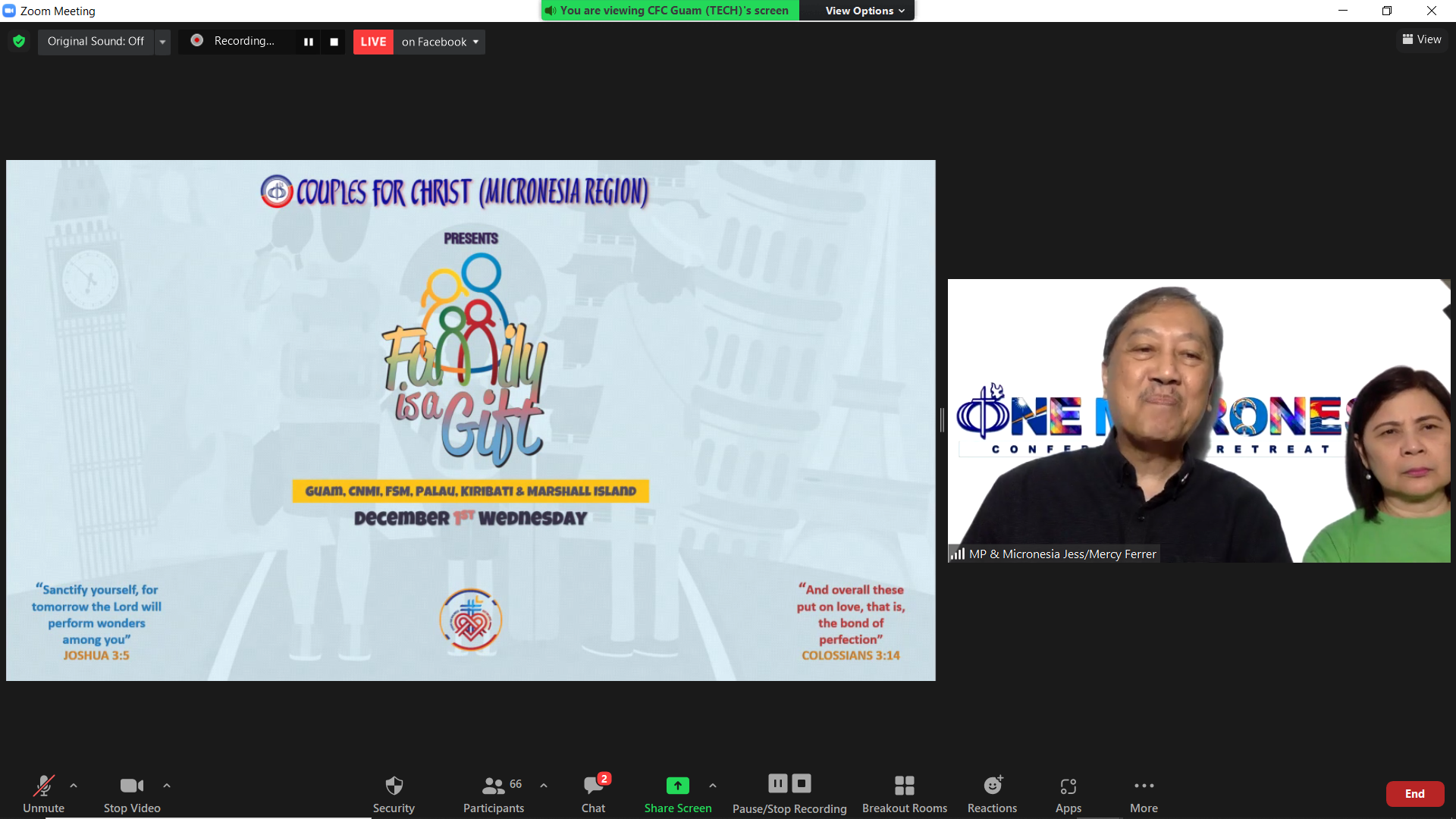1456x819 pixels.
Task: Click the Zoom Meeting title bar icon
Action: pyautogui.click(x=9, y=11)
